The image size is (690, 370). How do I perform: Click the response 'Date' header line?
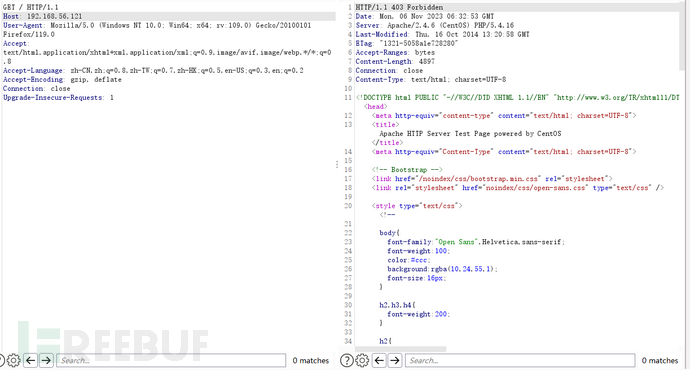(x=425, y=16)
